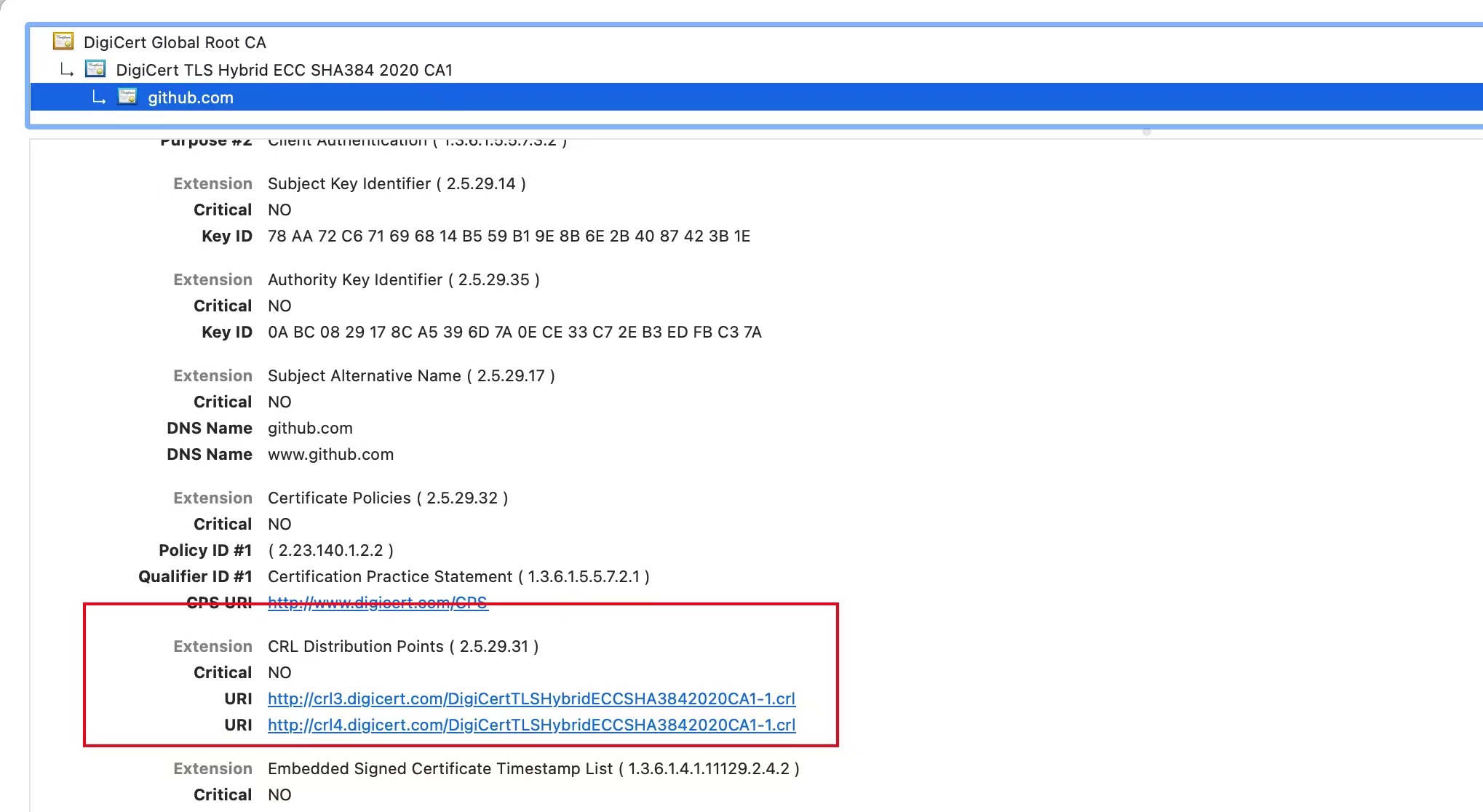Click Embedded Signed Certificate Timestamp List text
1483x812 pixels.
pyautogui.click(x=533, y=768)
